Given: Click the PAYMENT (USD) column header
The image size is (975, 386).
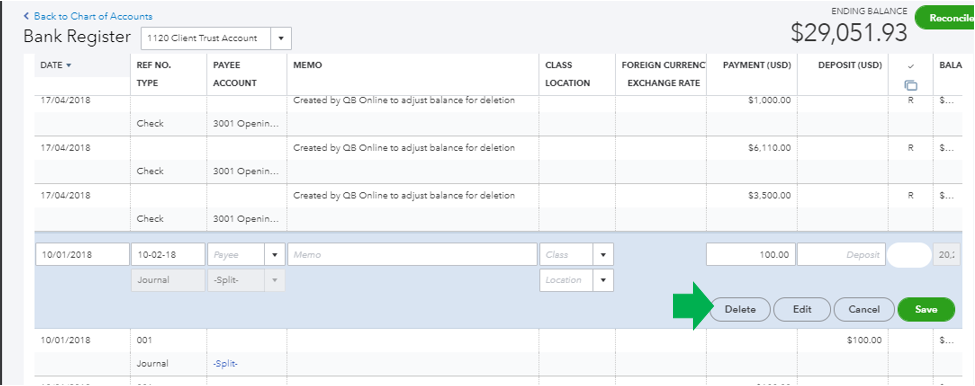Looking at the screenshot, I should (x=757, y=65).
